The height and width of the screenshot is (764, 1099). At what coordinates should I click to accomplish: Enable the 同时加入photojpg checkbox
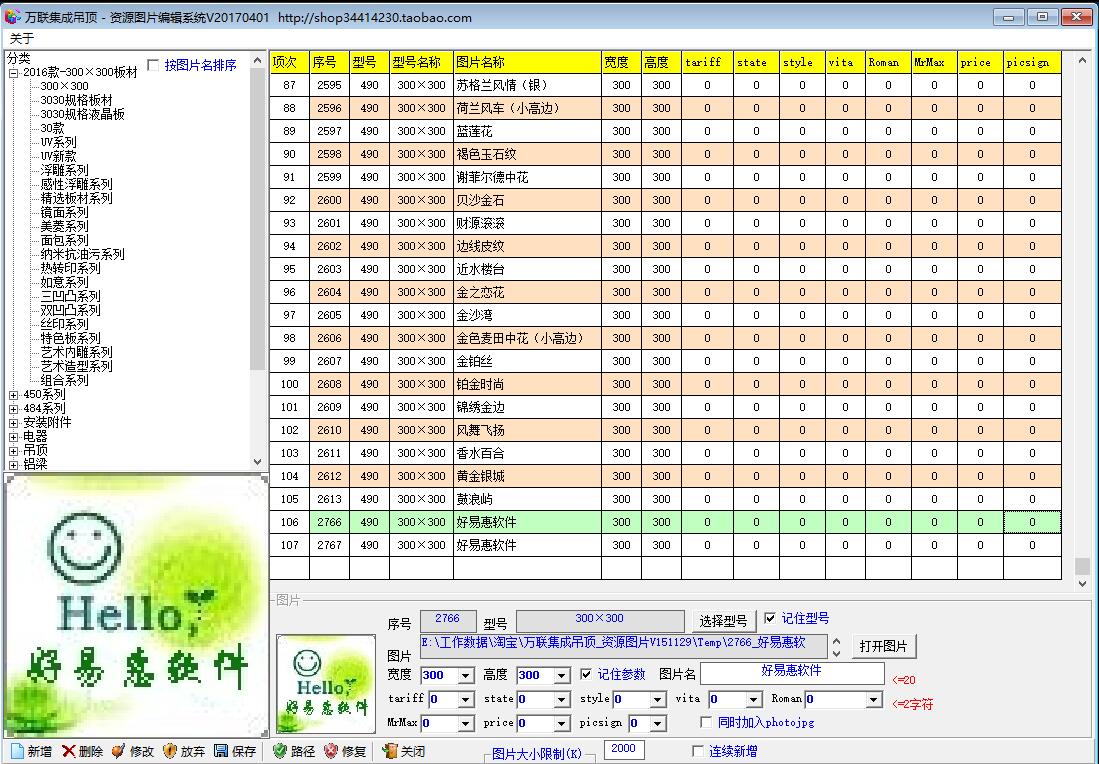click(706, 722)
